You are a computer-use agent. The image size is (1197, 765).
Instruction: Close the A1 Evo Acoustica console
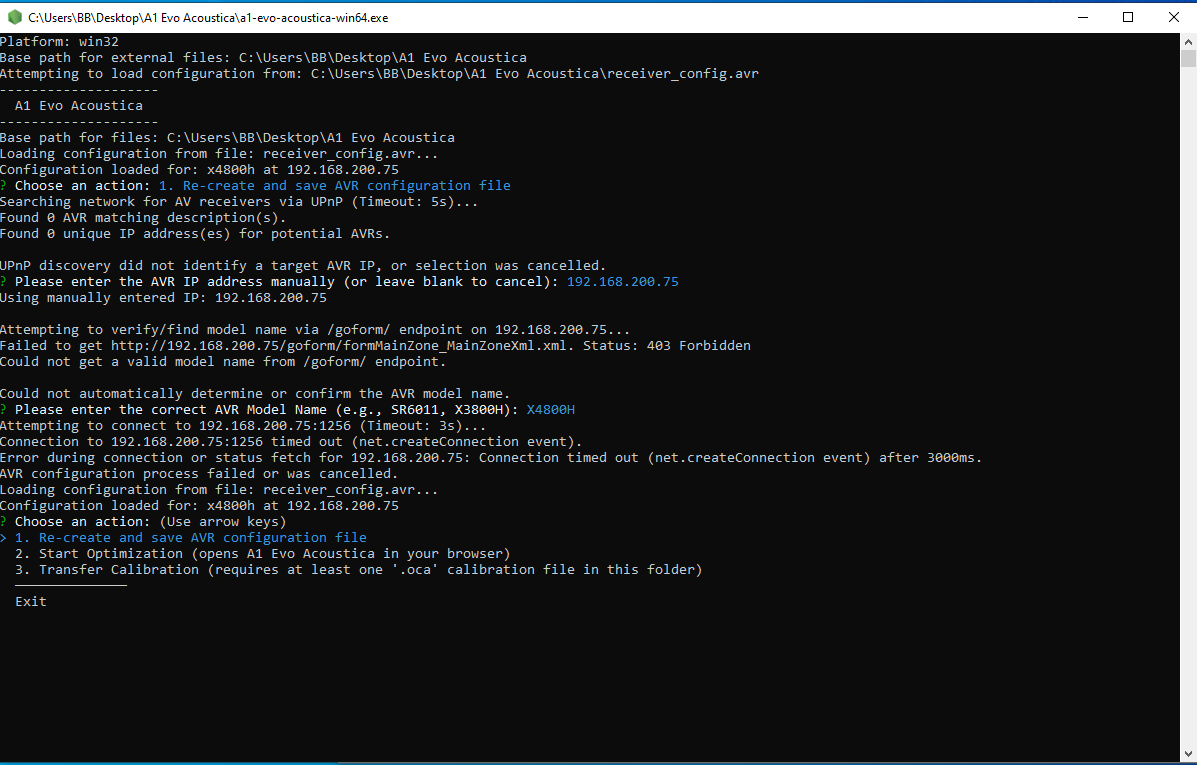(x=1173, y=17)
